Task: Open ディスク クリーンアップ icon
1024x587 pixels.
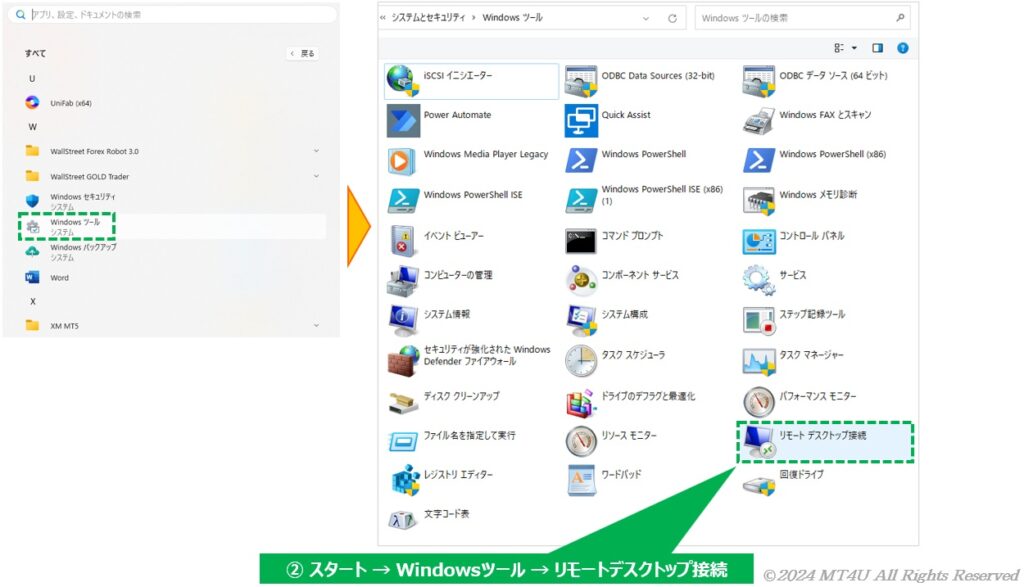Action: point(403,402)
